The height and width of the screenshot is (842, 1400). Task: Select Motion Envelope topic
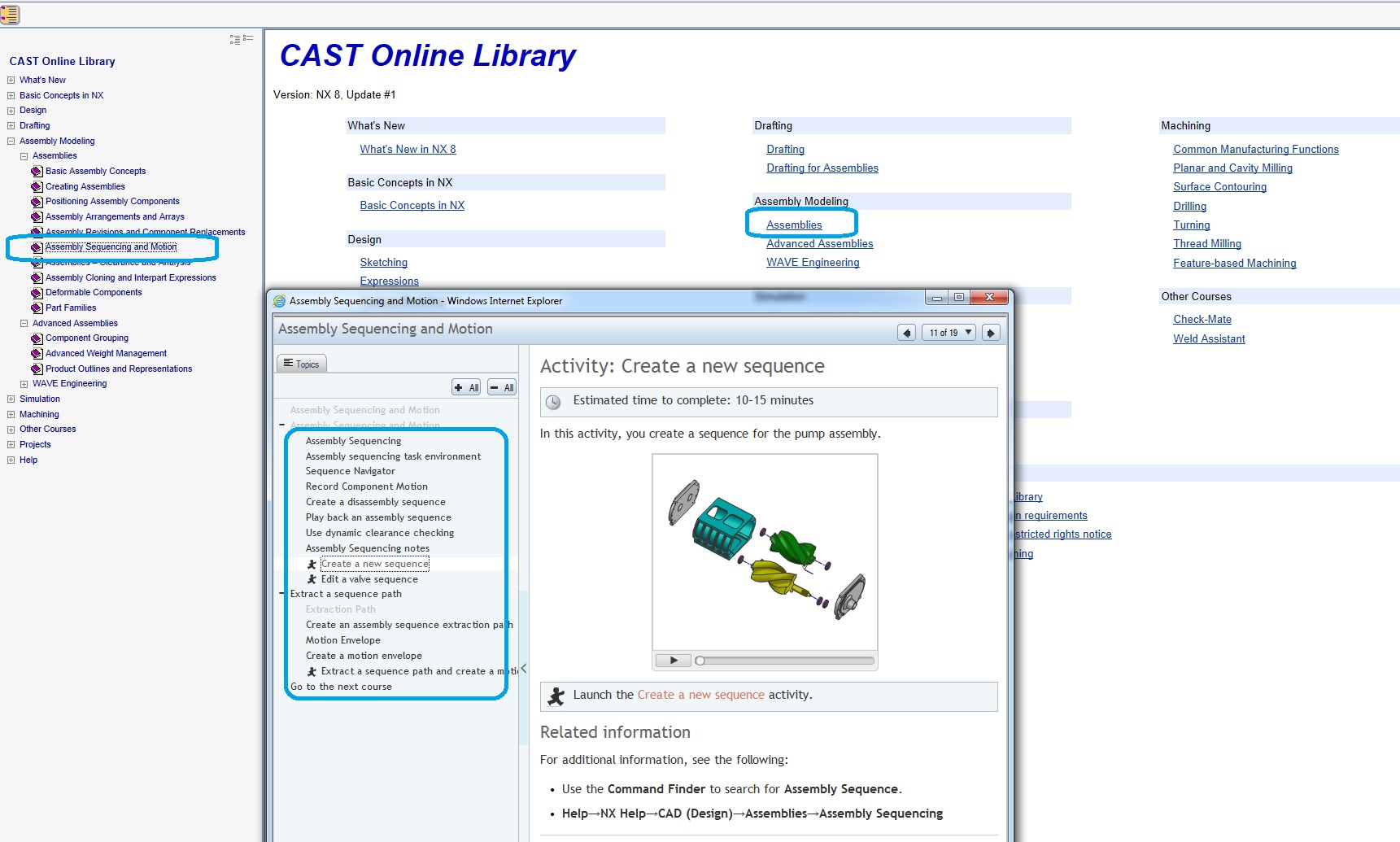pos(342,640)
